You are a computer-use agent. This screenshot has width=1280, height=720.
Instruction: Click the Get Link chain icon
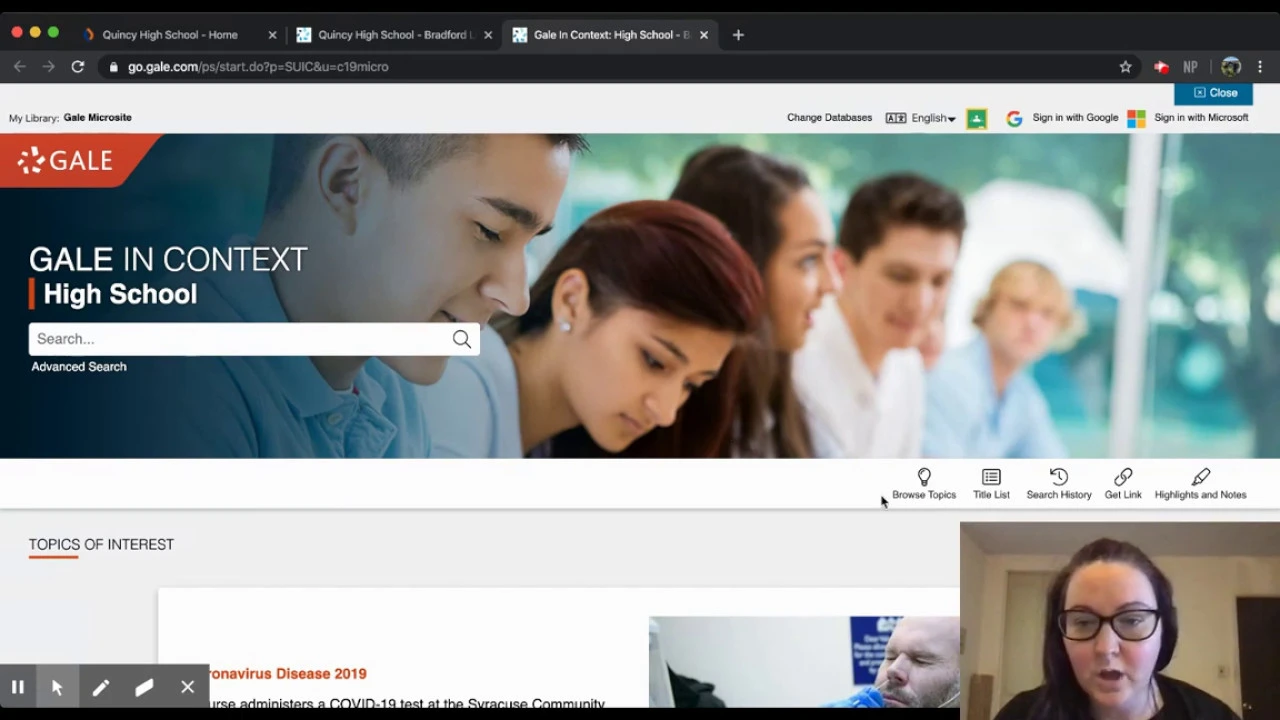[x=1123, y=477]
